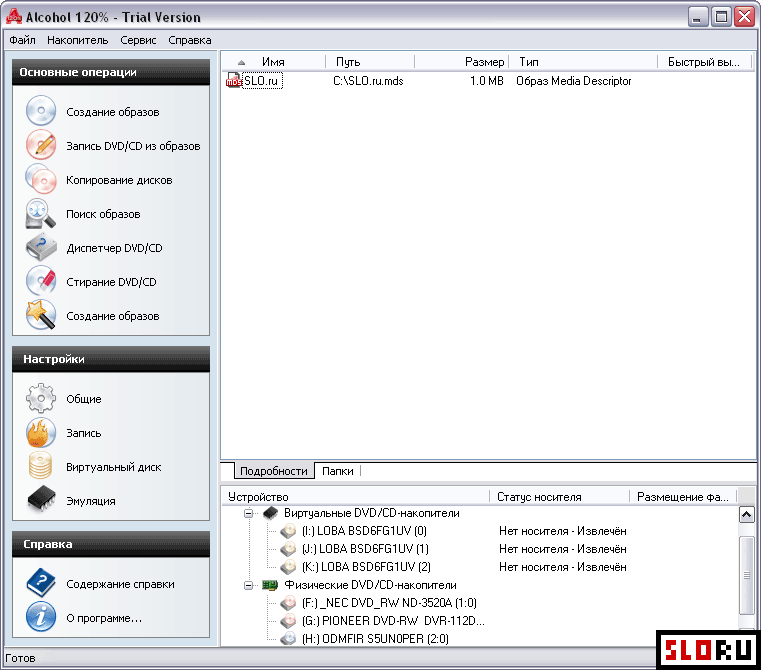Click the chip icon for Эмуляция
This screenshot has height=670, width=761.
coord(41,500)
